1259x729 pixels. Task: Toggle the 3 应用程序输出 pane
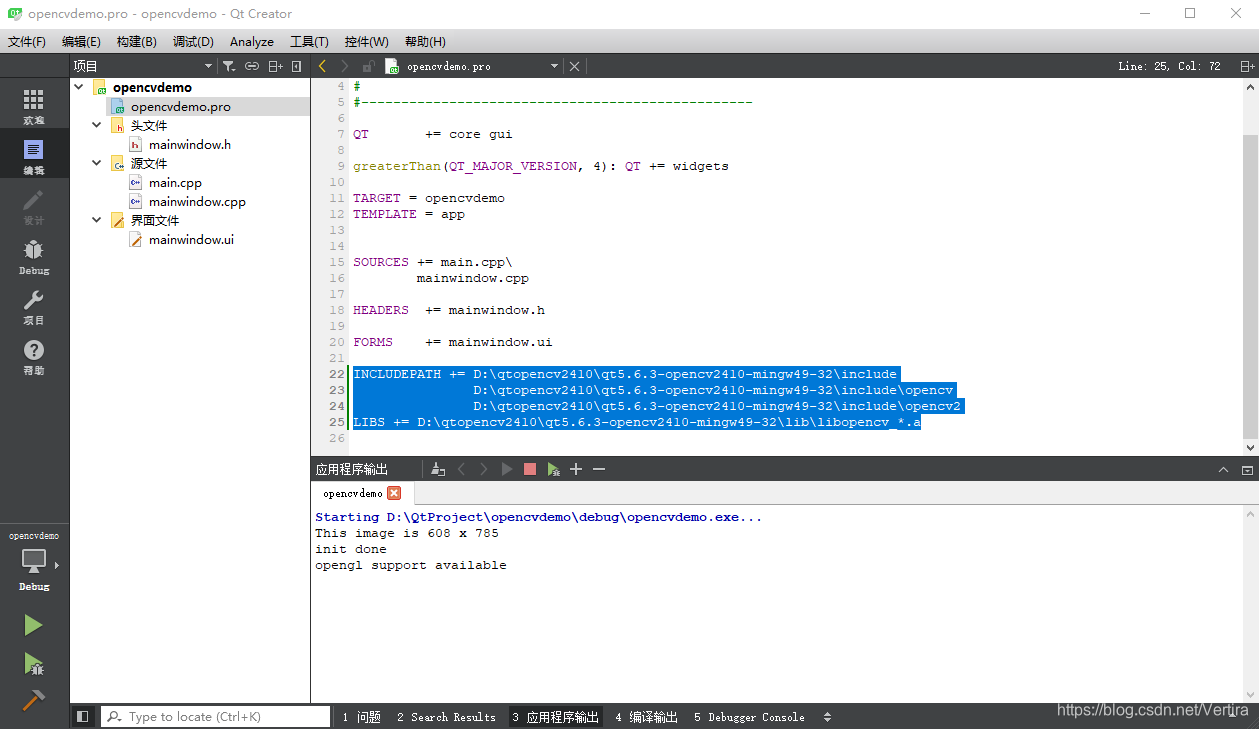pyautogui.click(x=555, y=716)
